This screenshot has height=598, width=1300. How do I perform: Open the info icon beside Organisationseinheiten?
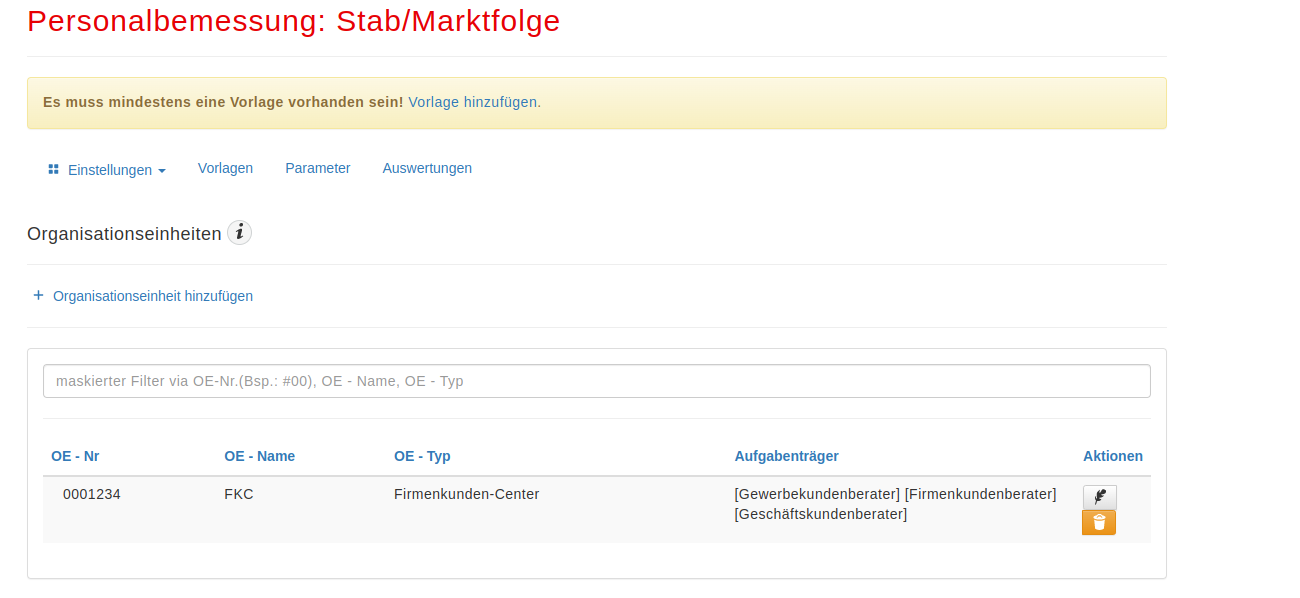click(239, 233)
